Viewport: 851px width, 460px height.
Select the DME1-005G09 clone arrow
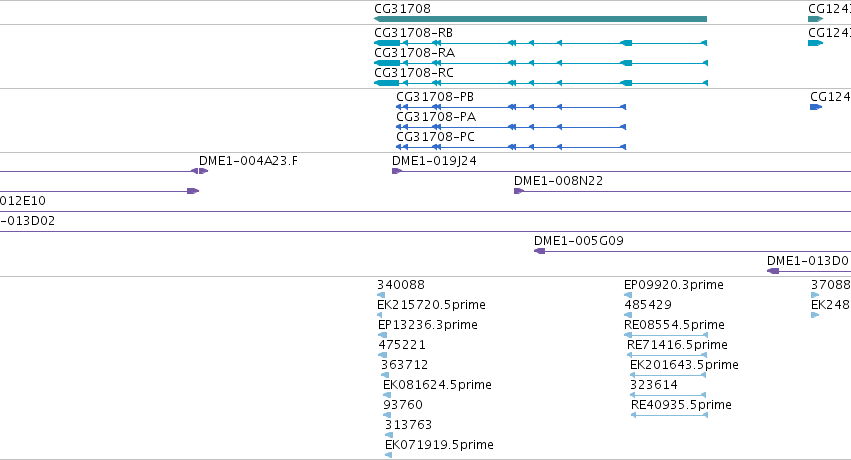[x=539, y=251]
